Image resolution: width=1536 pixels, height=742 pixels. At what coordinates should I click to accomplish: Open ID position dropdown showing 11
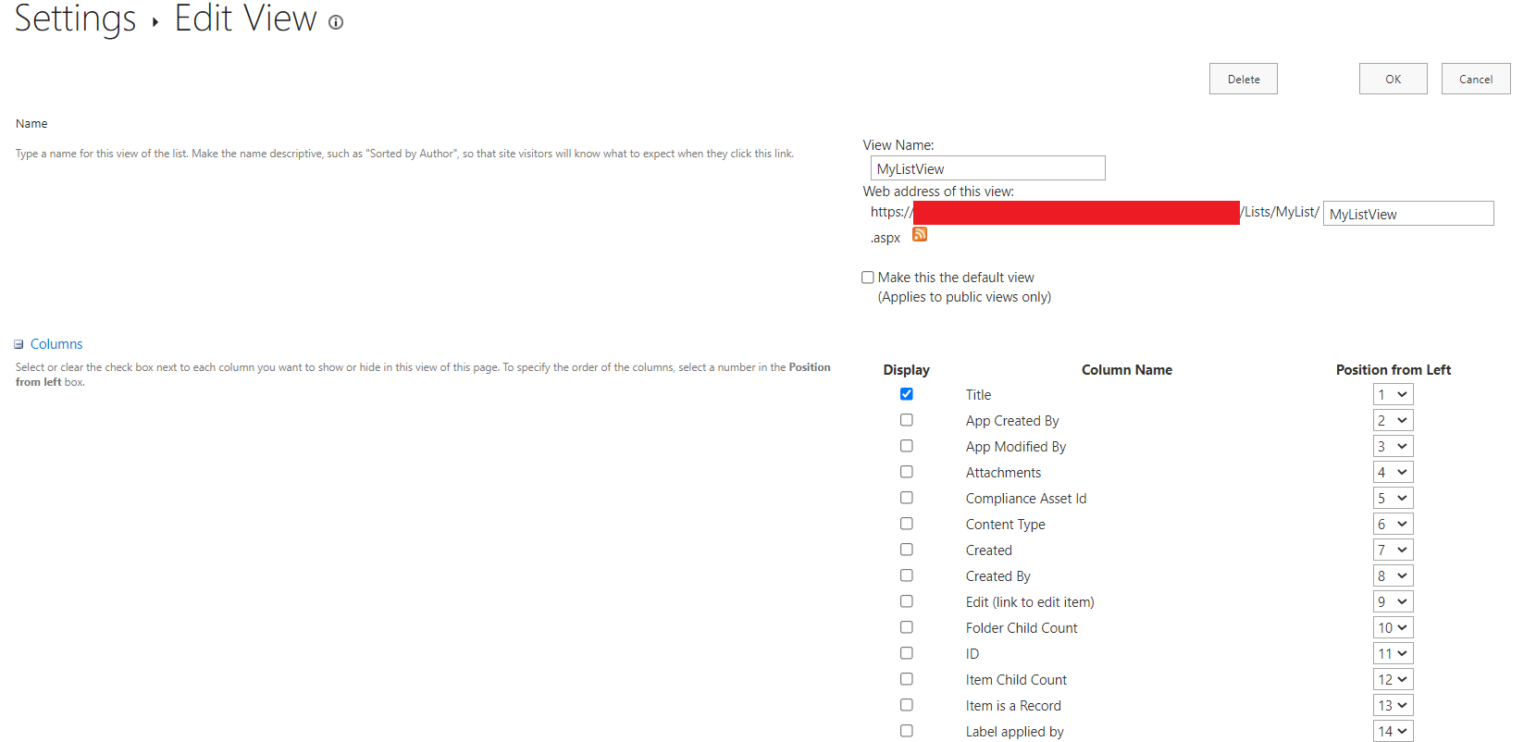pyautogui.click(x=1393, y=654)
